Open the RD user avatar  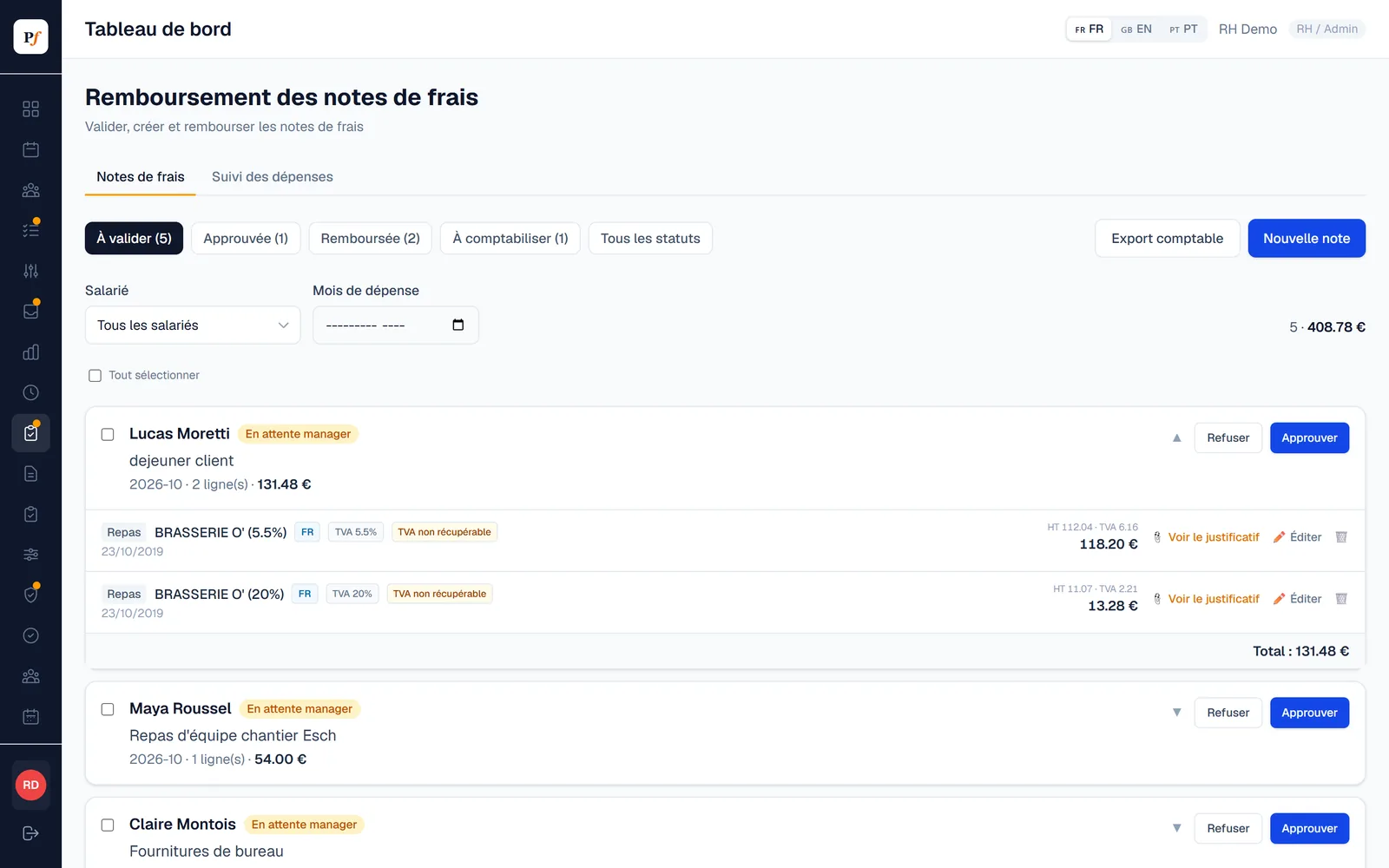click(x=30, y=785)
